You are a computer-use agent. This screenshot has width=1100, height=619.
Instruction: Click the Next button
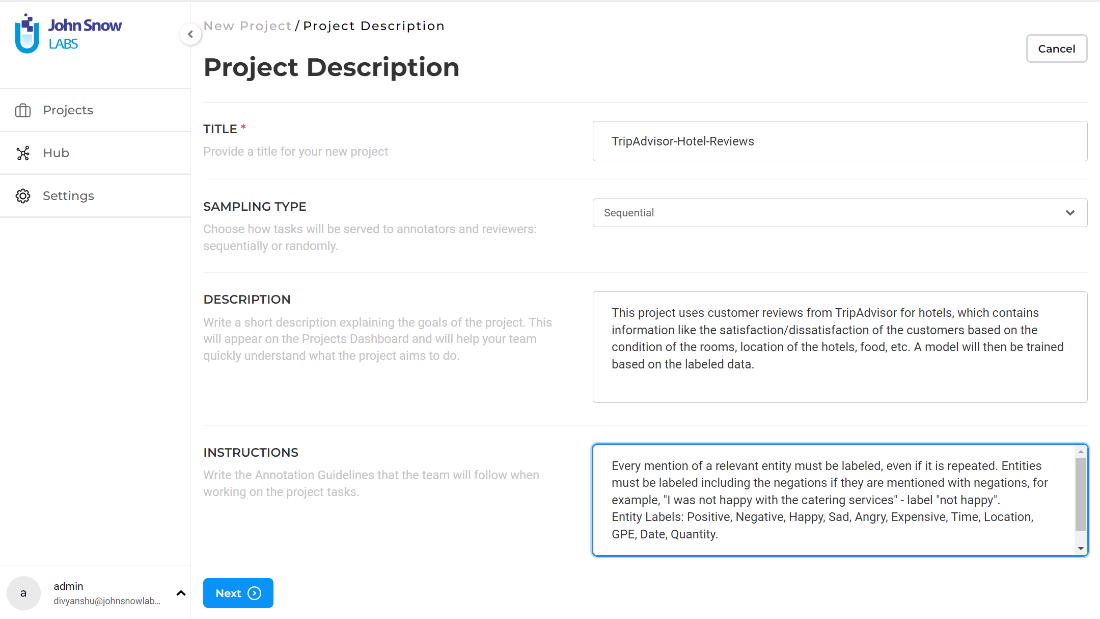238,593
